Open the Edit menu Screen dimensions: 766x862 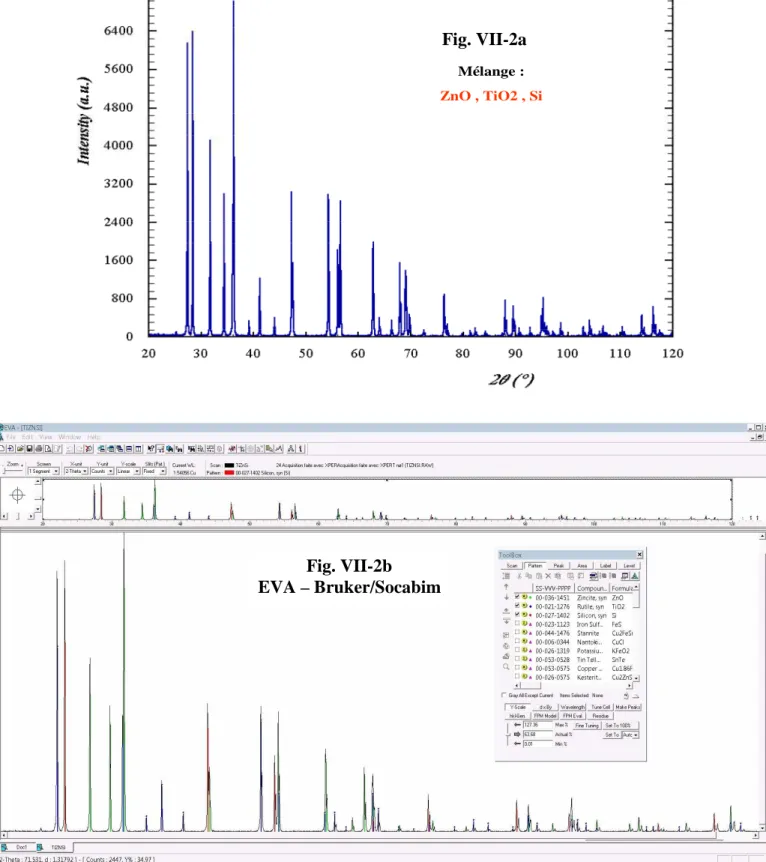(27, 437)
